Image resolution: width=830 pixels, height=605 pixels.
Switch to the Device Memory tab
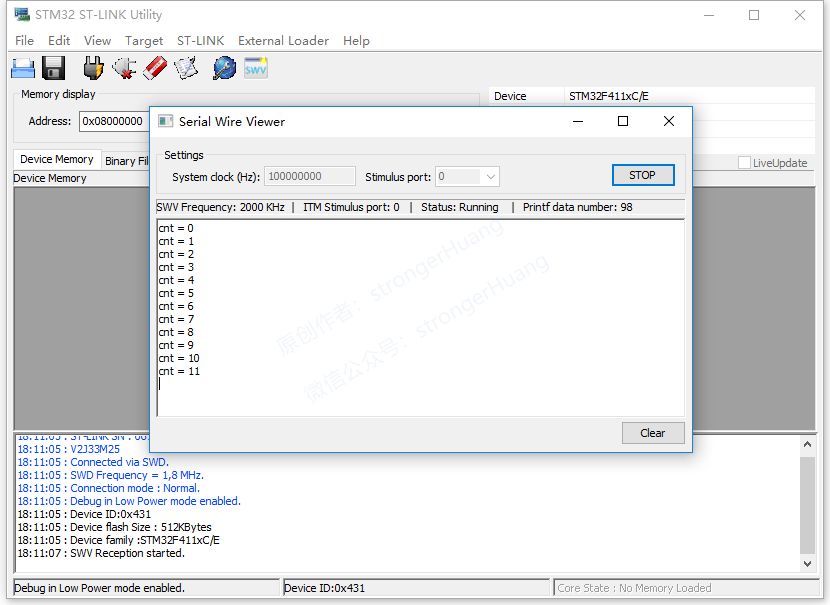pyautogui.click(x=55, y=159)
